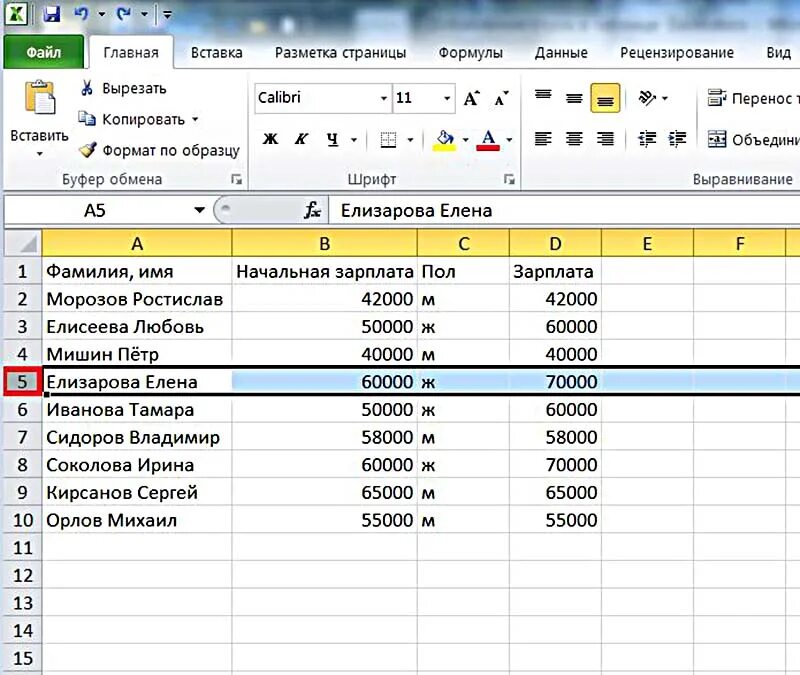Click the Вставить paste clipboard icon
Viewport: 800px width, 675px height.
[39, 97]
